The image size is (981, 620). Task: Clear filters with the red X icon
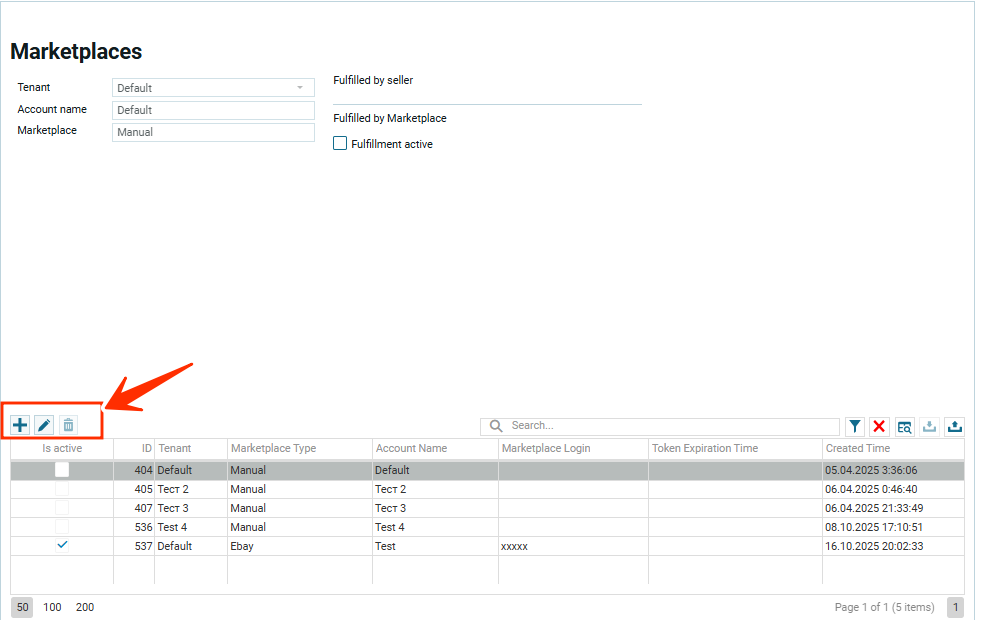(879, 427)
